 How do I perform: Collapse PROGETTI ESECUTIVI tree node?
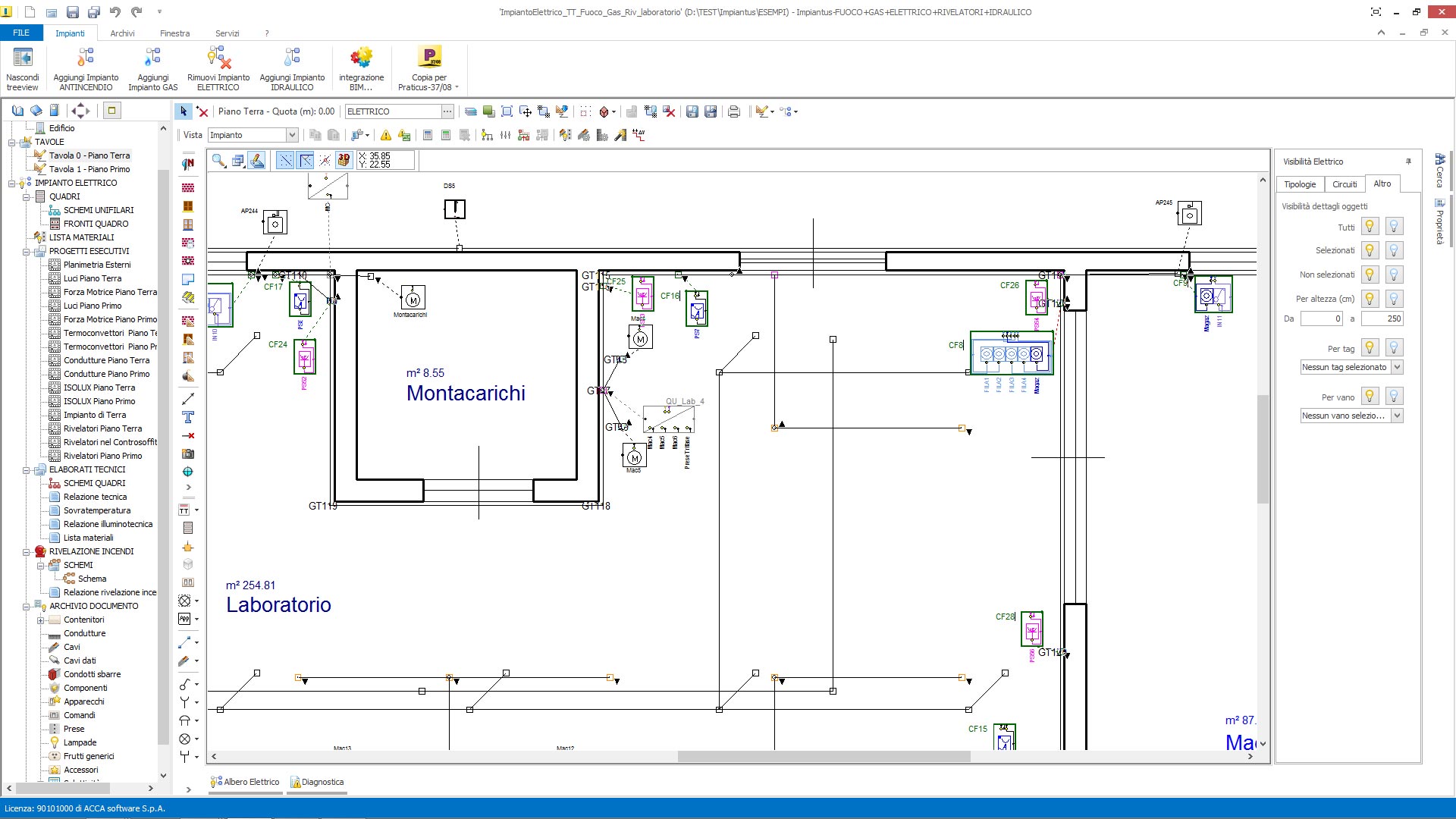click(26, 251)
